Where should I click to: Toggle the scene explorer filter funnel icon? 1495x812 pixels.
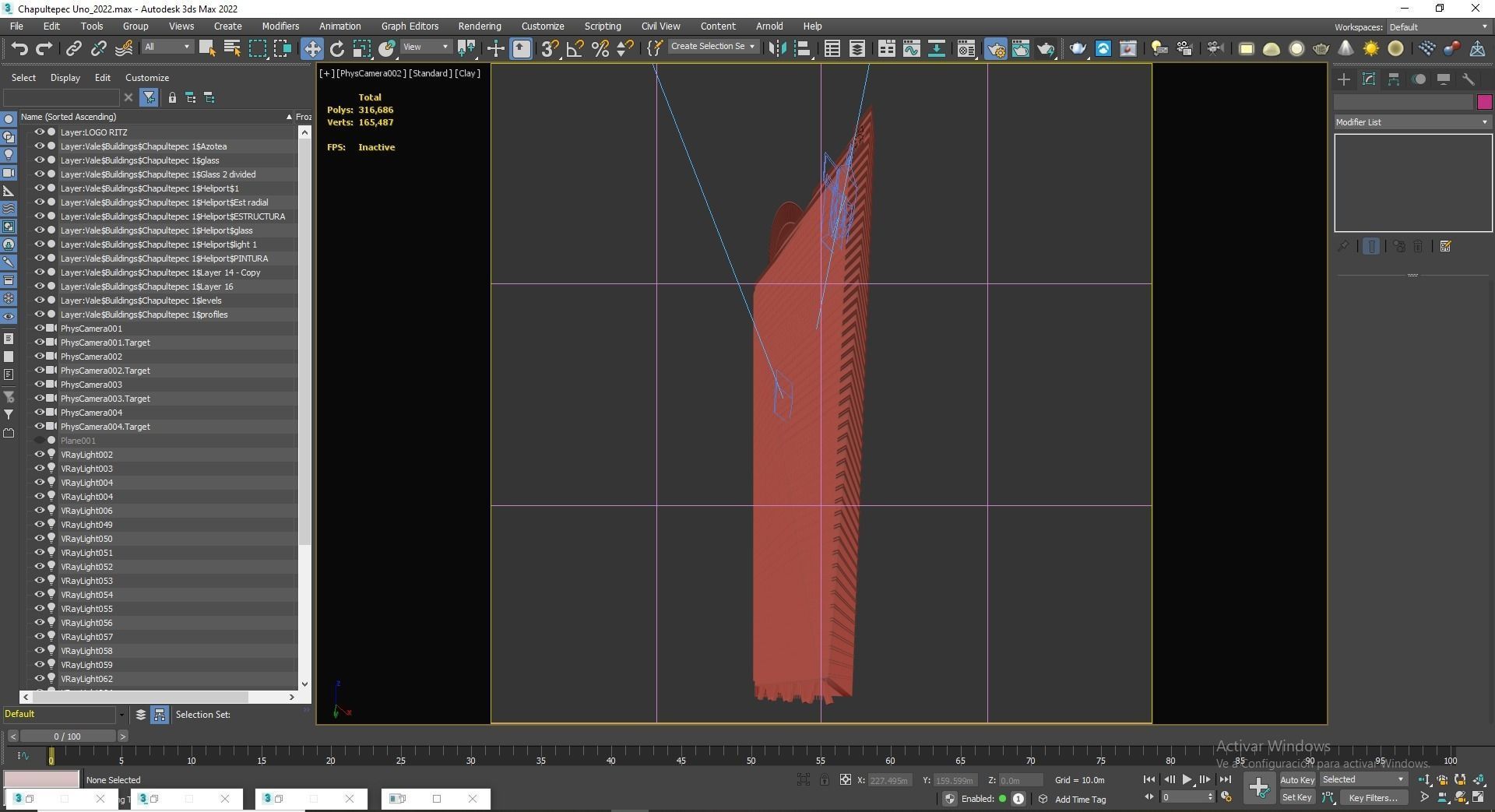pos(149,97)
